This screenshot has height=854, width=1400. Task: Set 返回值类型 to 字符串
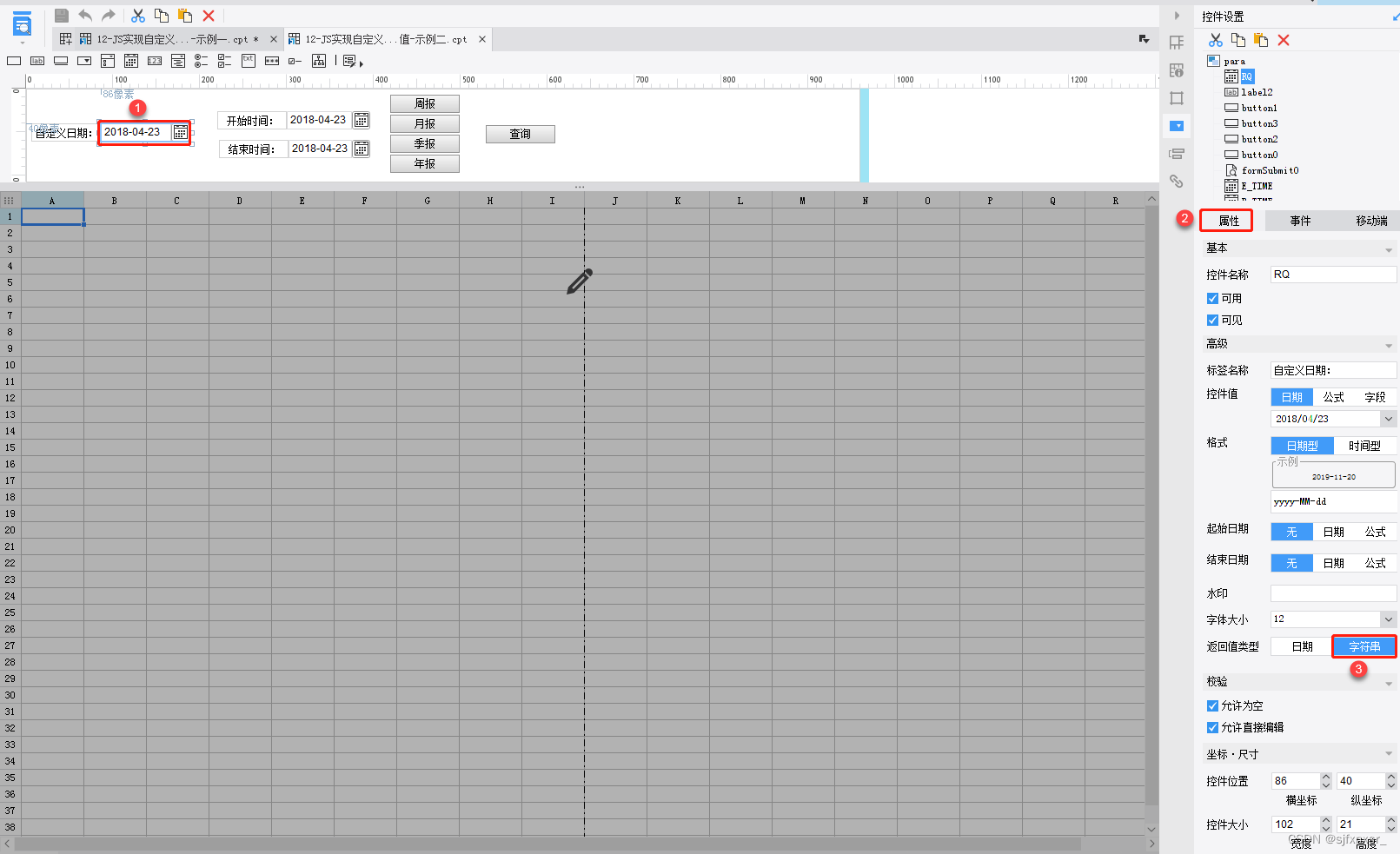pyautogui.click(x=1364, y=646)
